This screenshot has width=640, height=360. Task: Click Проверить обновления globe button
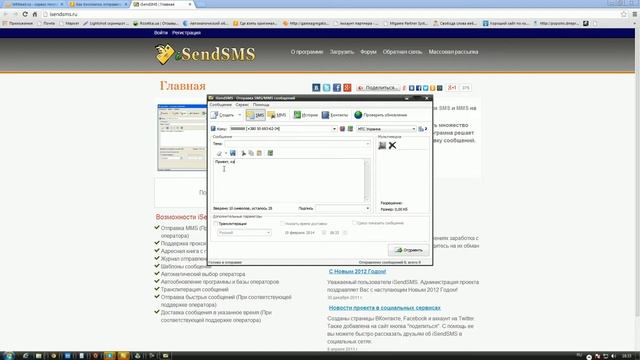point(380,115)
